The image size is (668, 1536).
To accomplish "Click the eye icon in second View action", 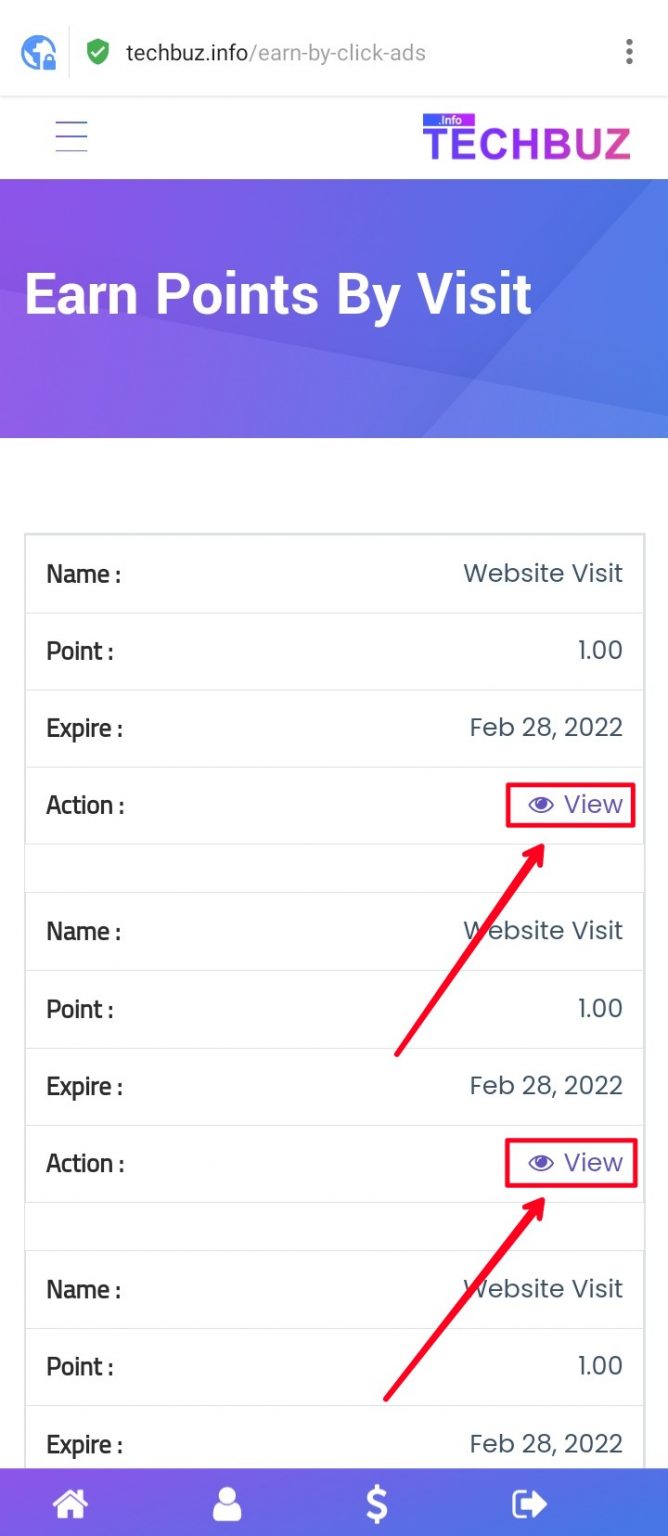I will pyautogui.click(x=541, y=1163).
